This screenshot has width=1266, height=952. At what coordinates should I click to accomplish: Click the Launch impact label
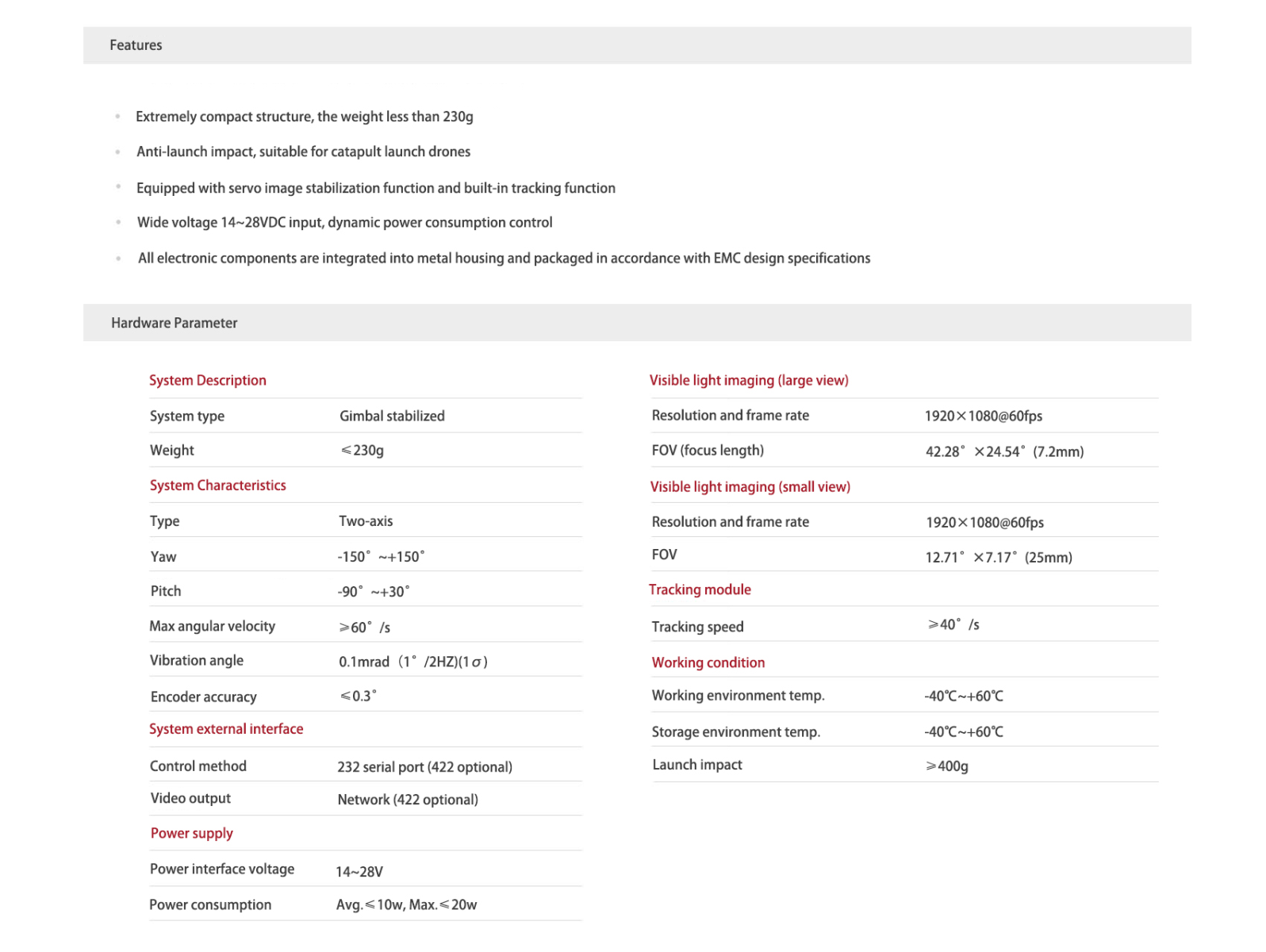[697, 765]
